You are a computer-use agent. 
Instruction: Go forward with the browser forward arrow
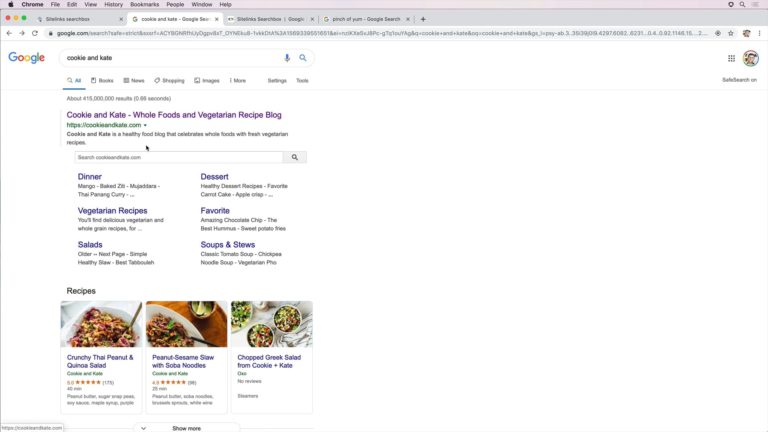pyautogui.click(x=22, y=33)
